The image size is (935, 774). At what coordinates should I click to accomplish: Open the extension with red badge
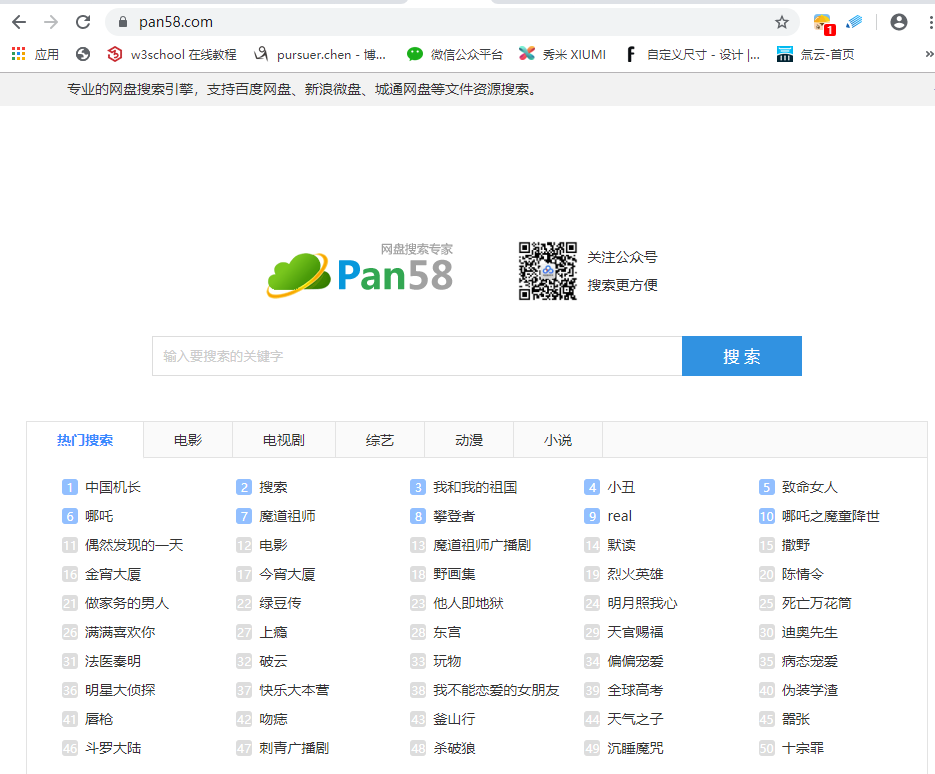tap(823, 23)
